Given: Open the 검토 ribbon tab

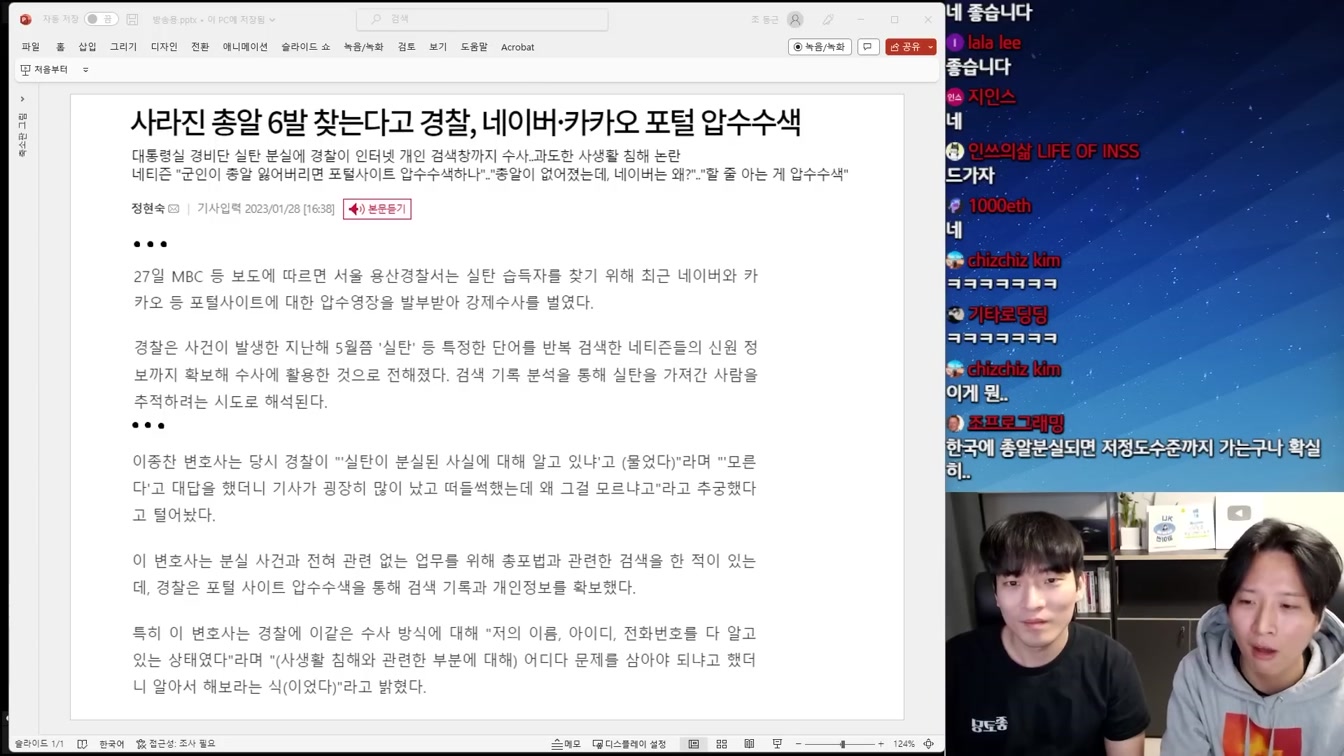Looking at the screenshot, I should click(406, 47).
